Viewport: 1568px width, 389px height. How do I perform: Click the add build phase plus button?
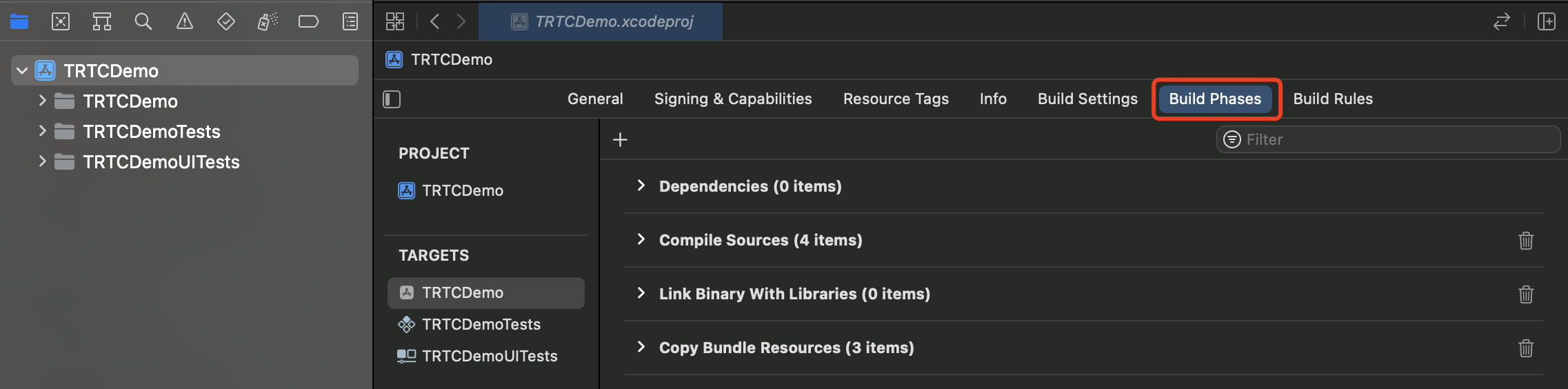620,140
